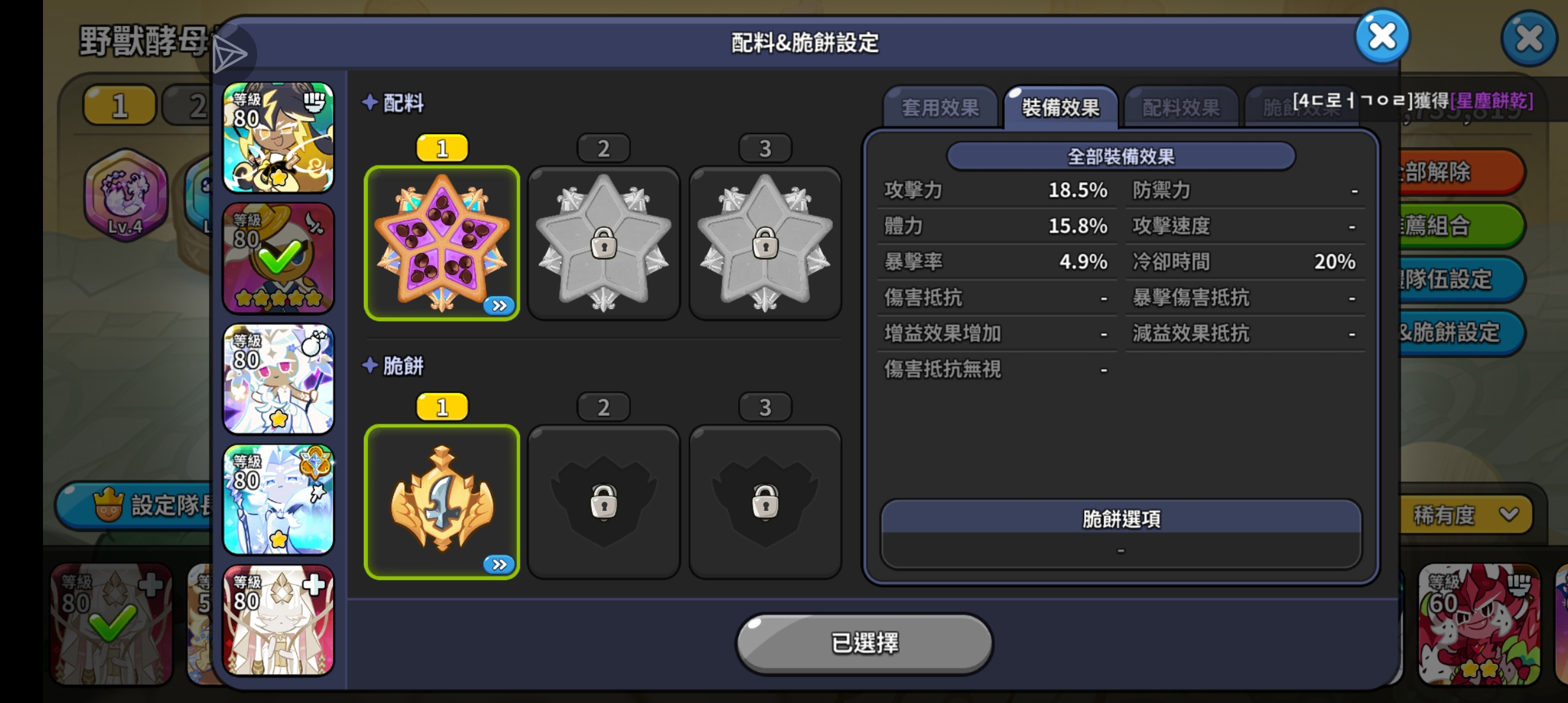Close the 配料&脆餅設定 dialog
Viewport: 1568px width, 703px height.
pos(1382,36)
